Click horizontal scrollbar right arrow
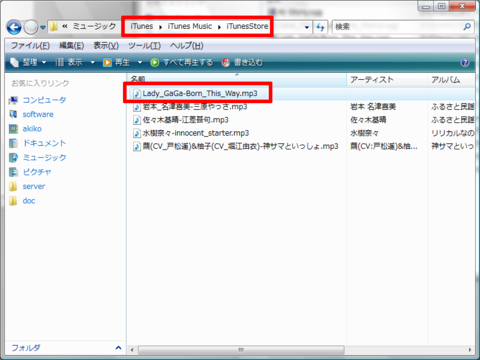Viewport: 480px width, 360px height. click(x=470, y=350)
